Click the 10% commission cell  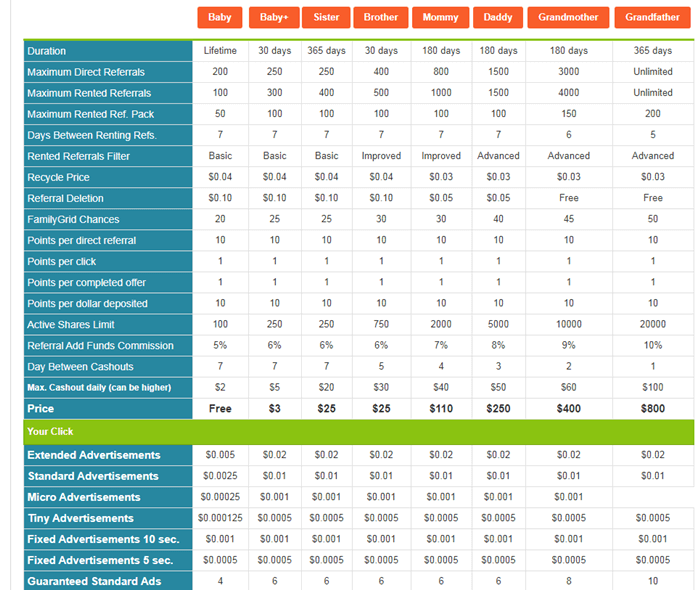653,345
